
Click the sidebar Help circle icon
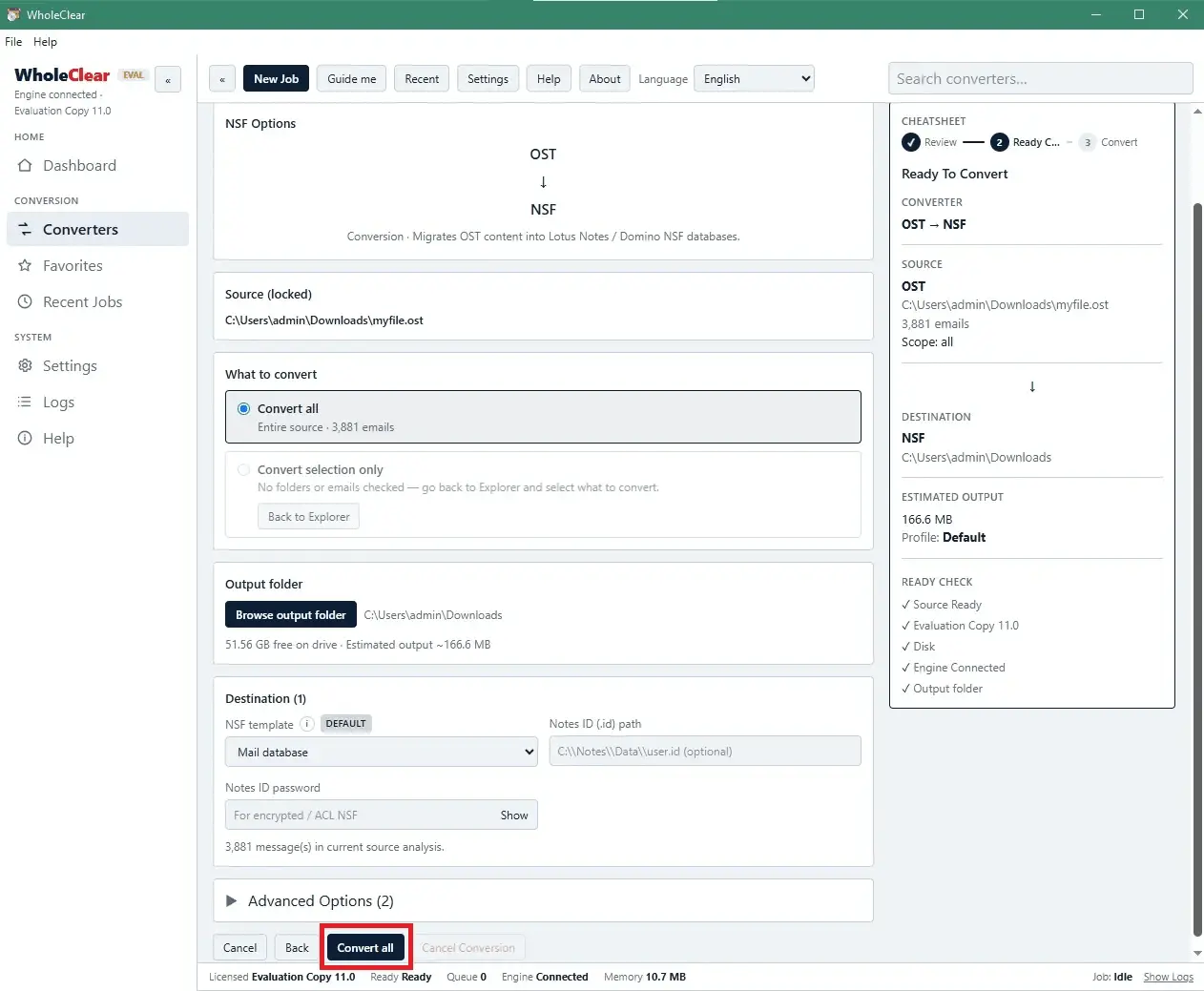point(25,439)
